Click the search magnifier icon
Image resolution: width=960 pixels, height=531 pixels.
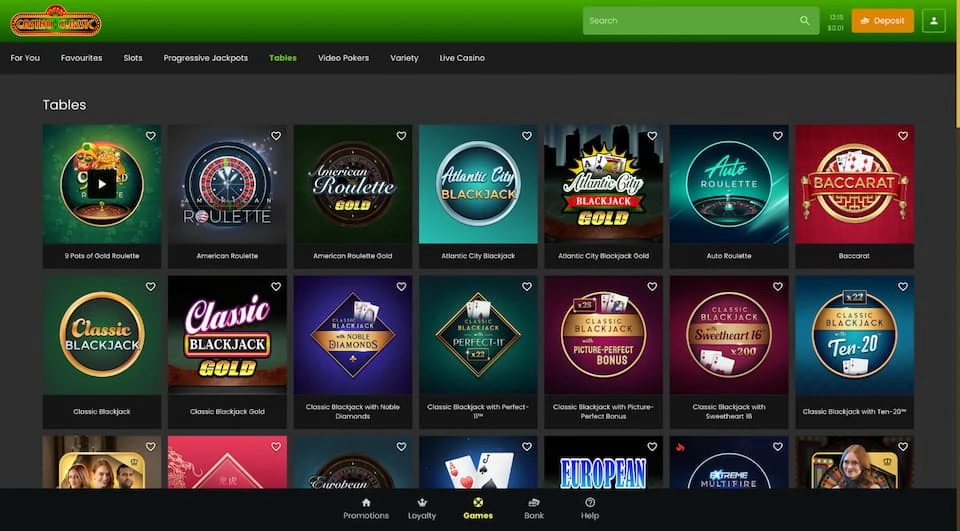(x=804, y=21)
